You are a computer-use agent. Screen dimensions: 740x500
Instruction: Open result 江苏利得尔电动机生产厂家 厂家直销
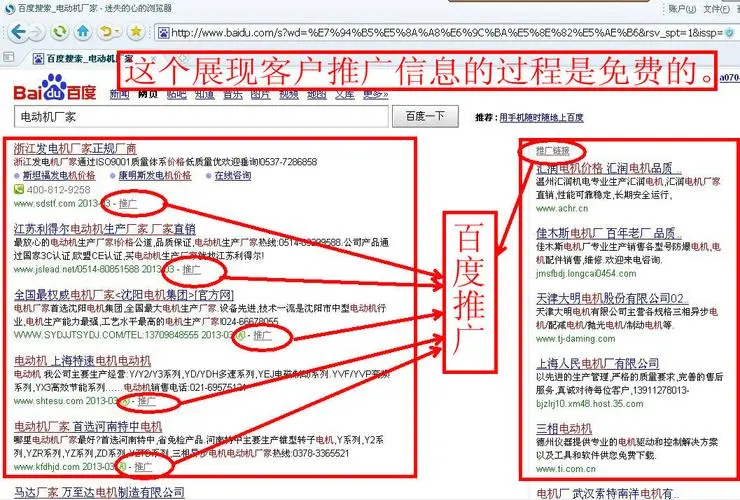tap(105, 229)
